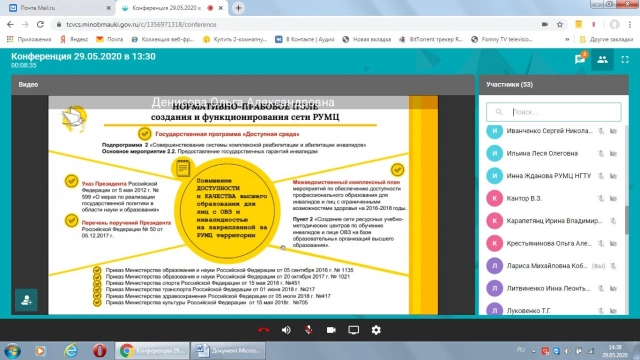Enter fullscreen mode for the conference
Image resolution: width=640 pixels, height=360 pixels.
[x=625, y=60]
